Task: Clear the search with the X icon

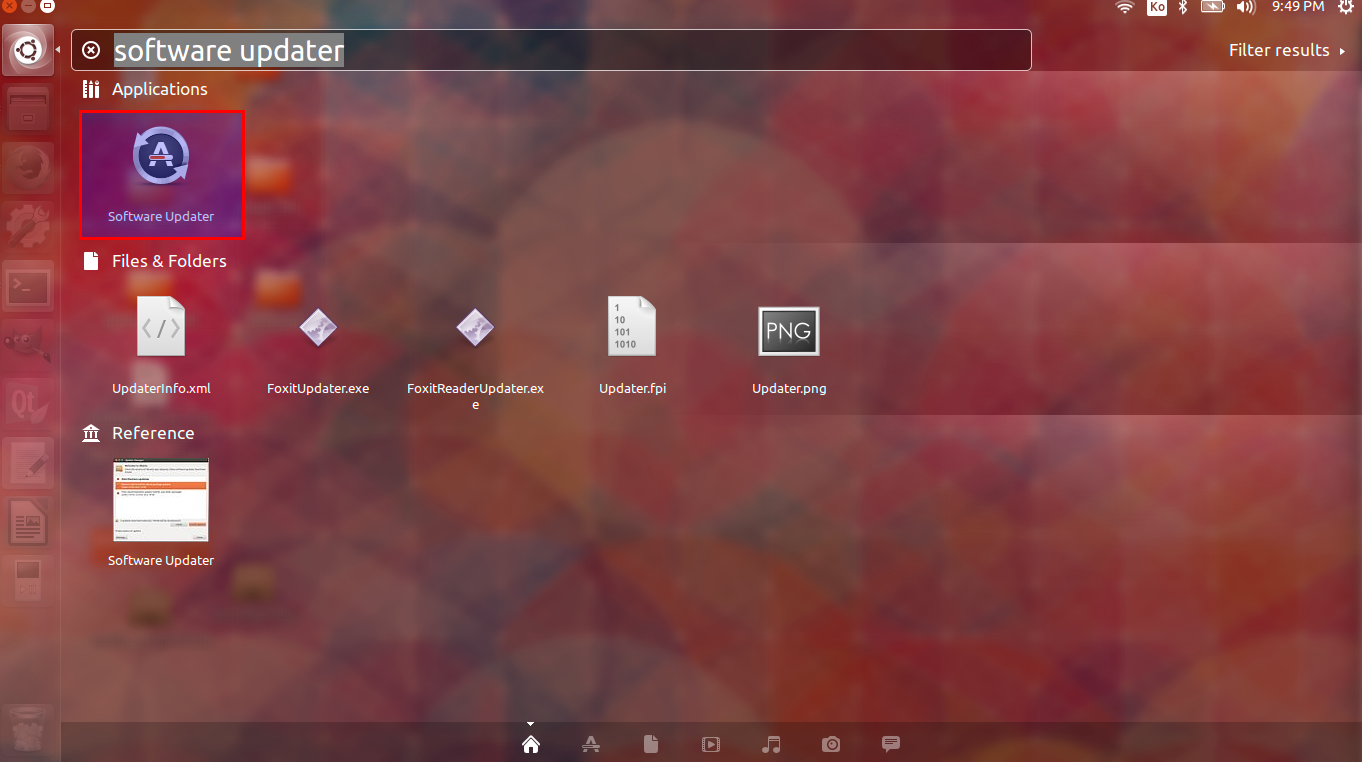Action: pos(91,50)
